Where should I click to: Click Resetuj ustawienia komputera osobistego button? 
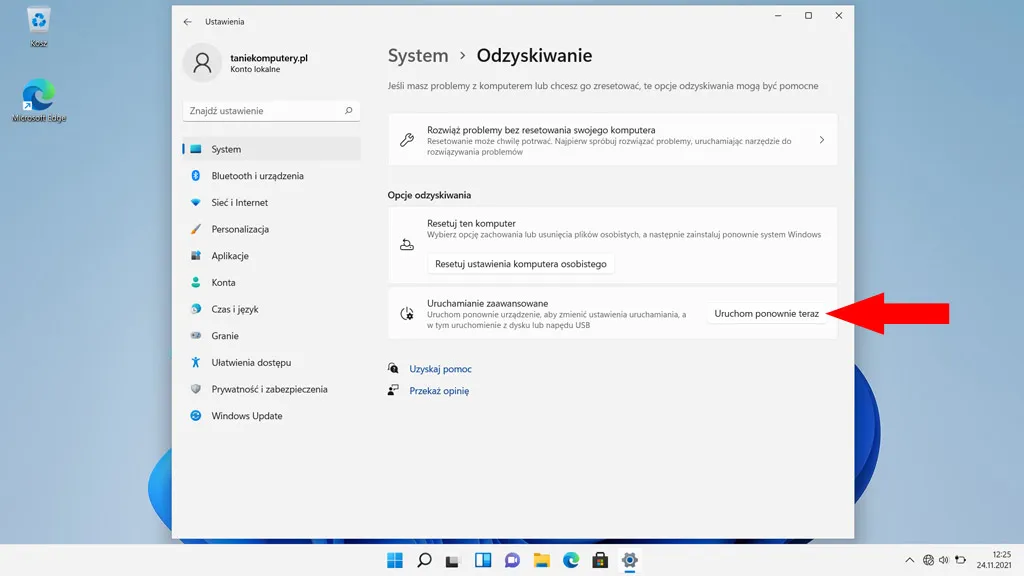(520, 264)
